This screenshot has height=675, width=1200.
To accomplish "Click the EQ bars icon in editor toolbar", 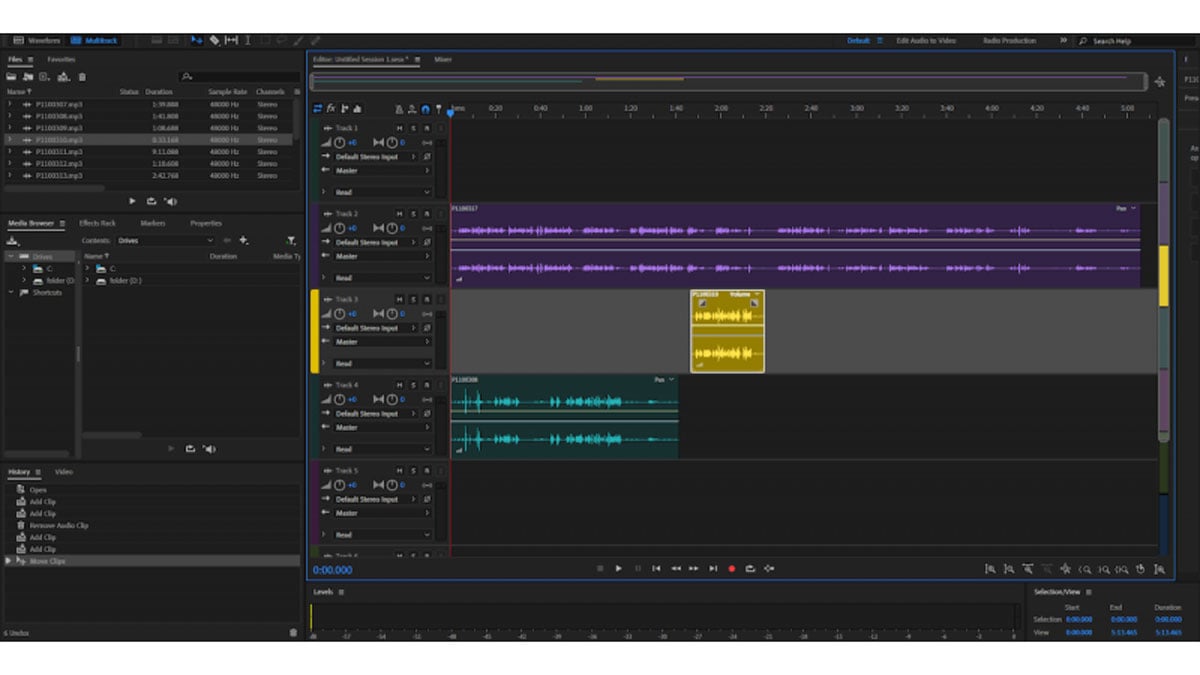I will (x=358, y=108).
